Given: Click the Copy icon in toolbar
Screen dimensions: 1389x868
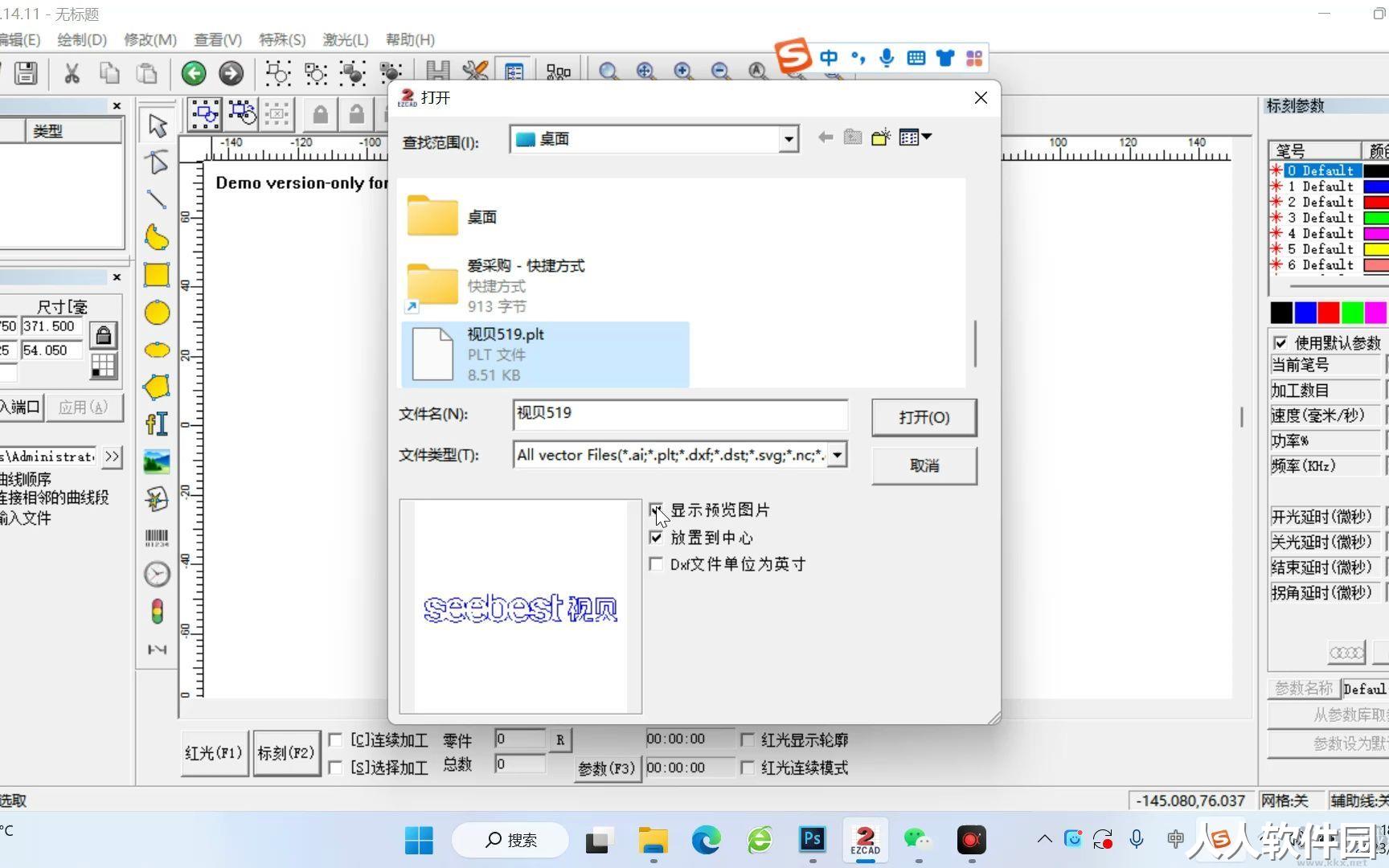Looking at the screenshot, I should coord(109,73).
